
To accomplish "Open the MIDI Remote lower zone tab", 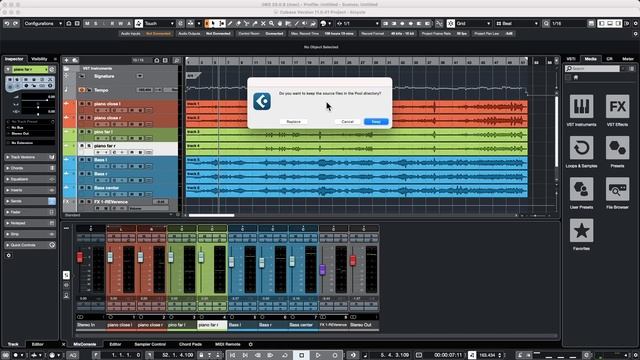I will click(227, 344).
